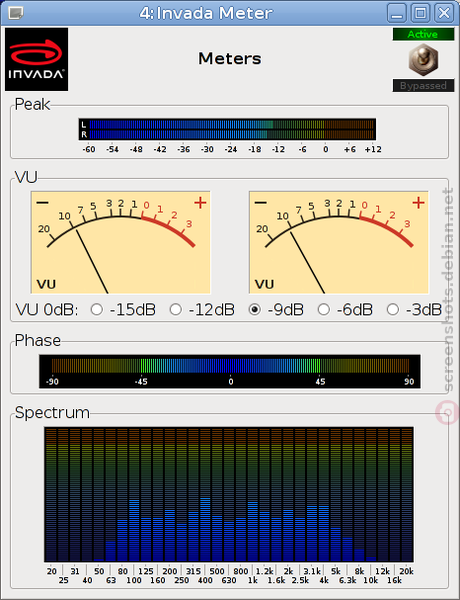
Task: Click the 100 Hz spectrum band column
Action: pos(134,494)
